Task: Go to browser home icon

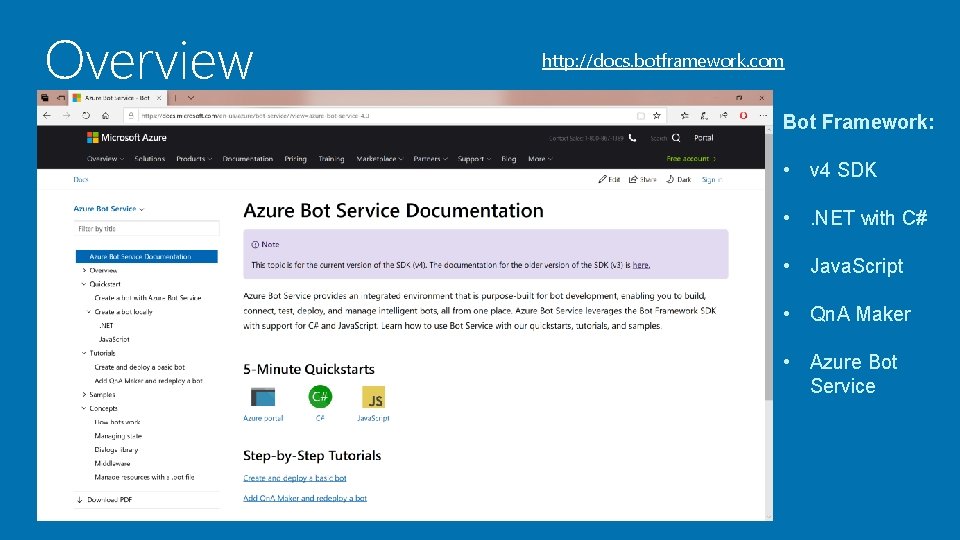Action: pos(105,115)
